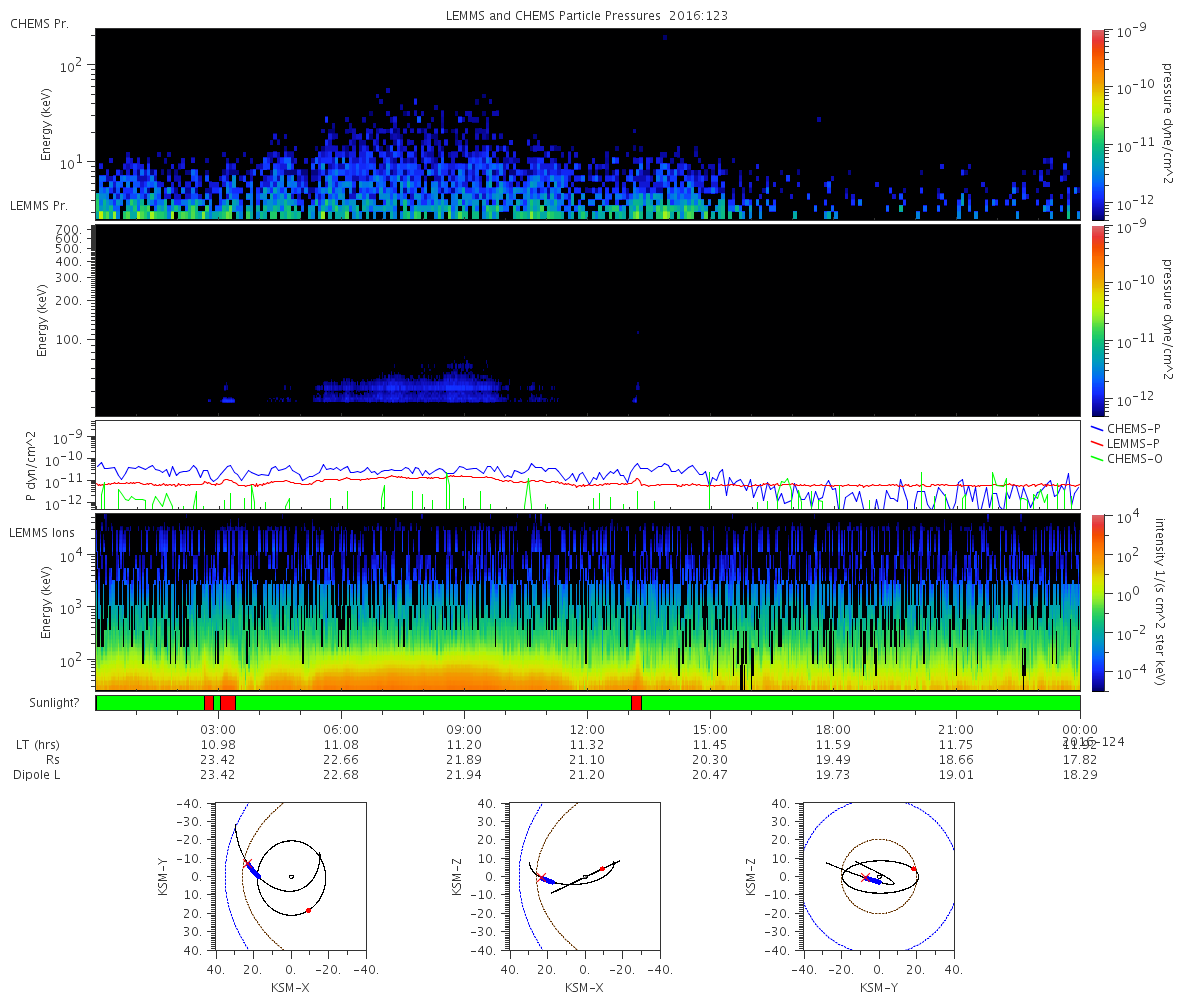Click the LEMMS pressure panel colorbar
Viewport: 1200px width, 1000px height.
[1097, 320]
